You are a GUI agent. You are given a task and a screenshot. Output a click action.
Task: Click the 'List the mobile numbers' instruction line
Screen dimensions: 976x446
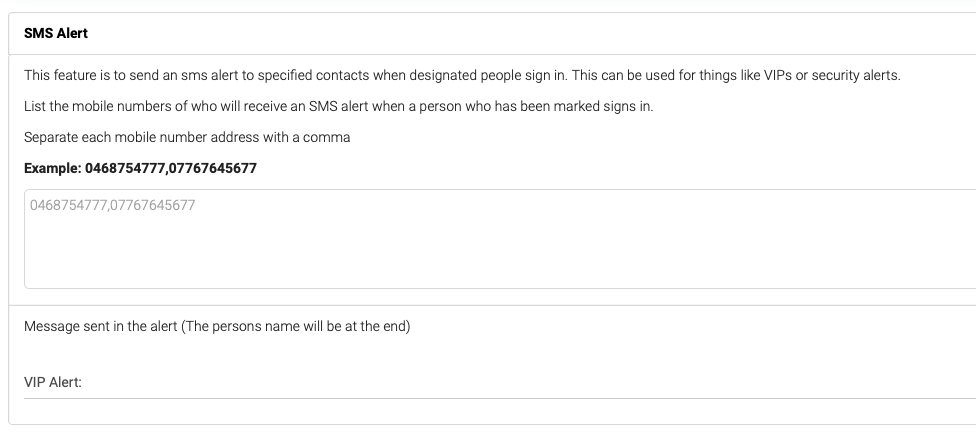point(339,106)
